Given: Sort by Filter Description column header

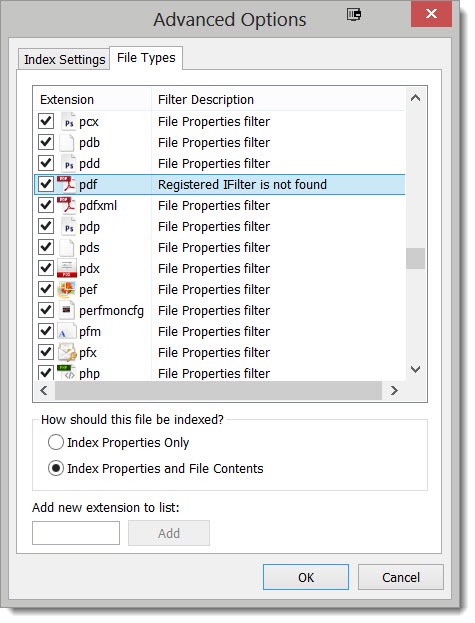Looking at the screenshot, I should 206,99.
